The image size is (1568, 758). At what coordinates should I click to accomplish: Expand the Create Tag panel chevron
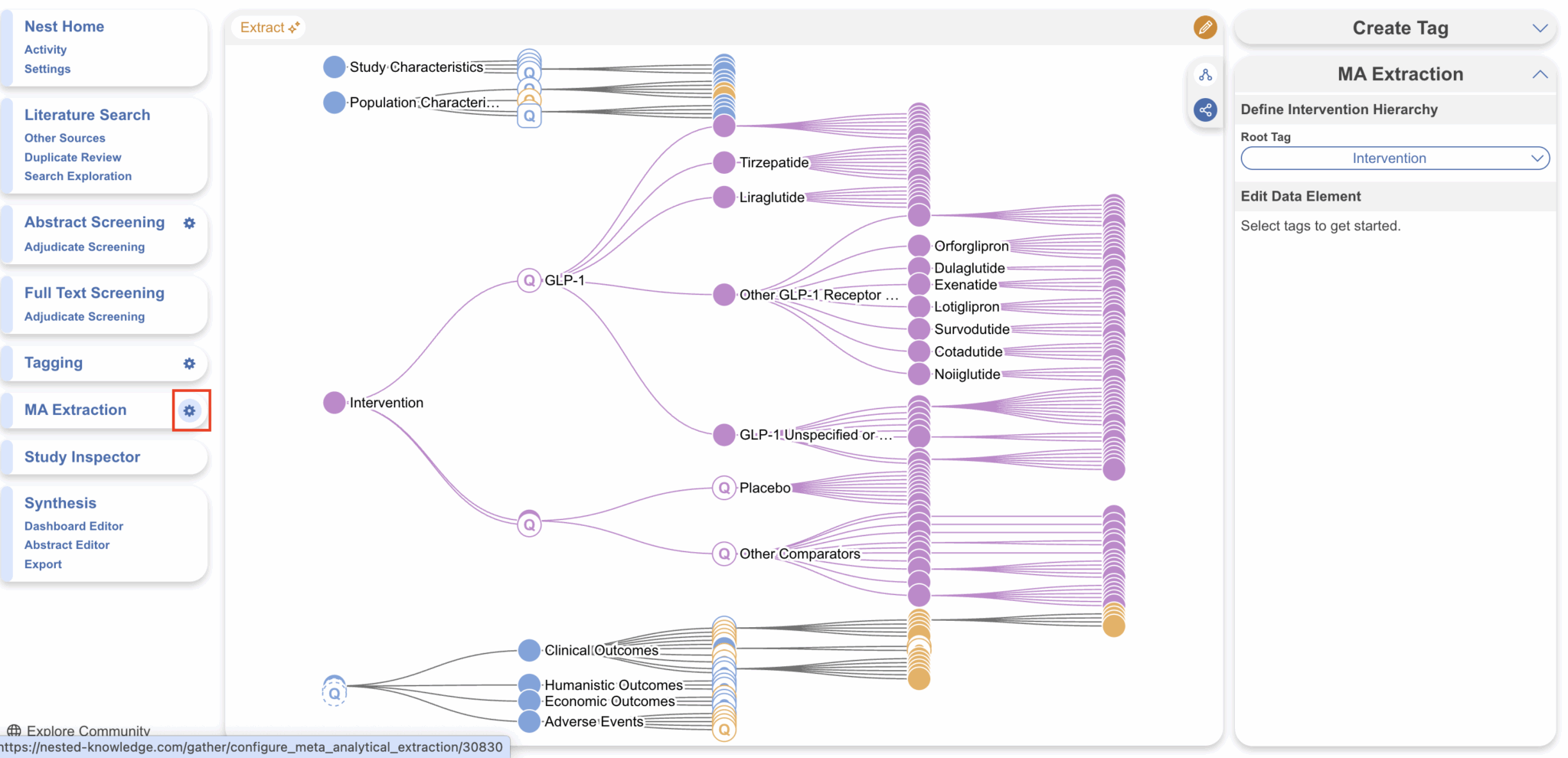pyautogui.click(x=1540, y=28)
